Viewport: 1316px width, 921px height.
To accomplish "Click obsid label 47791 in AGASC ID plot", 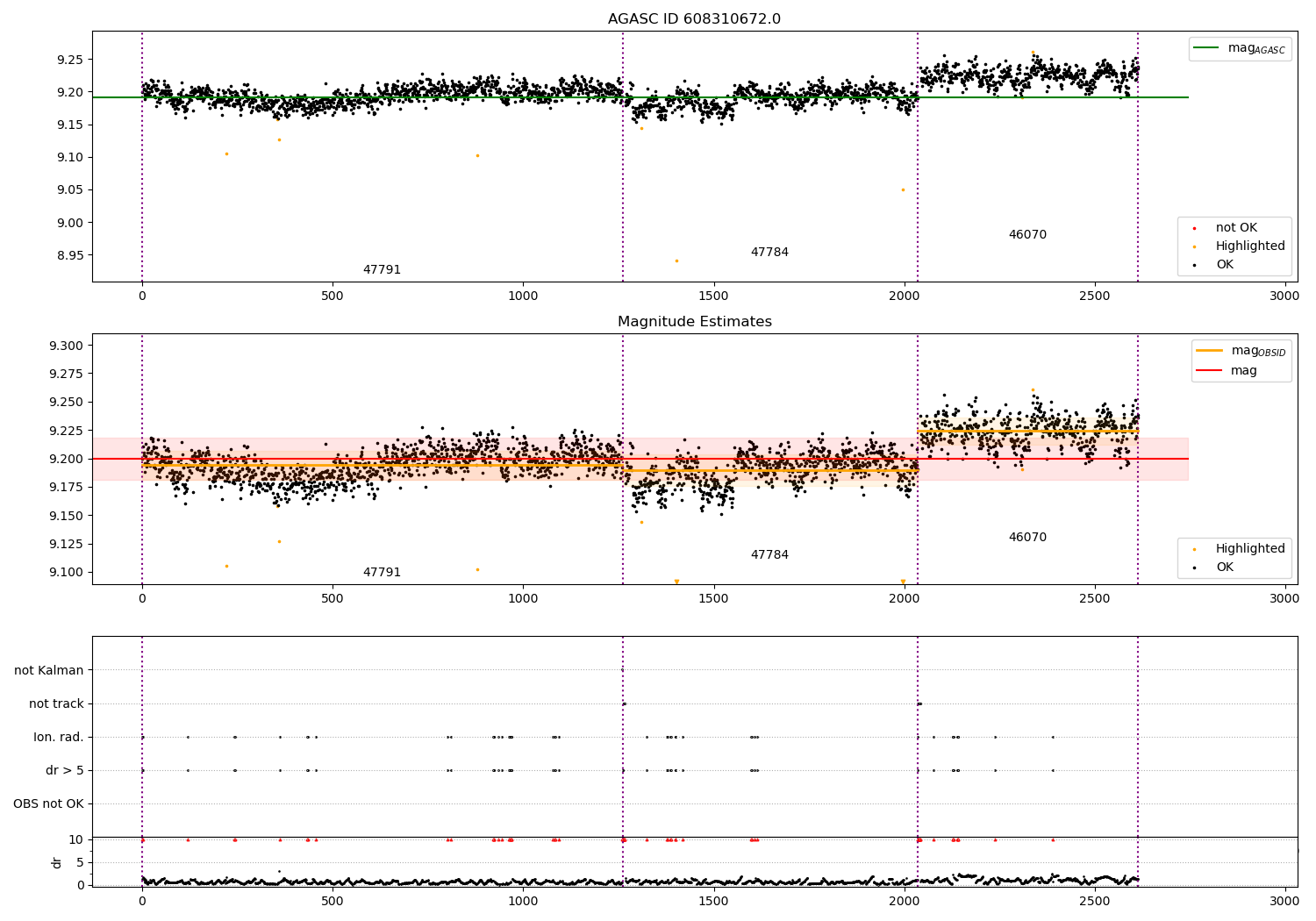I will click(382, 270).
